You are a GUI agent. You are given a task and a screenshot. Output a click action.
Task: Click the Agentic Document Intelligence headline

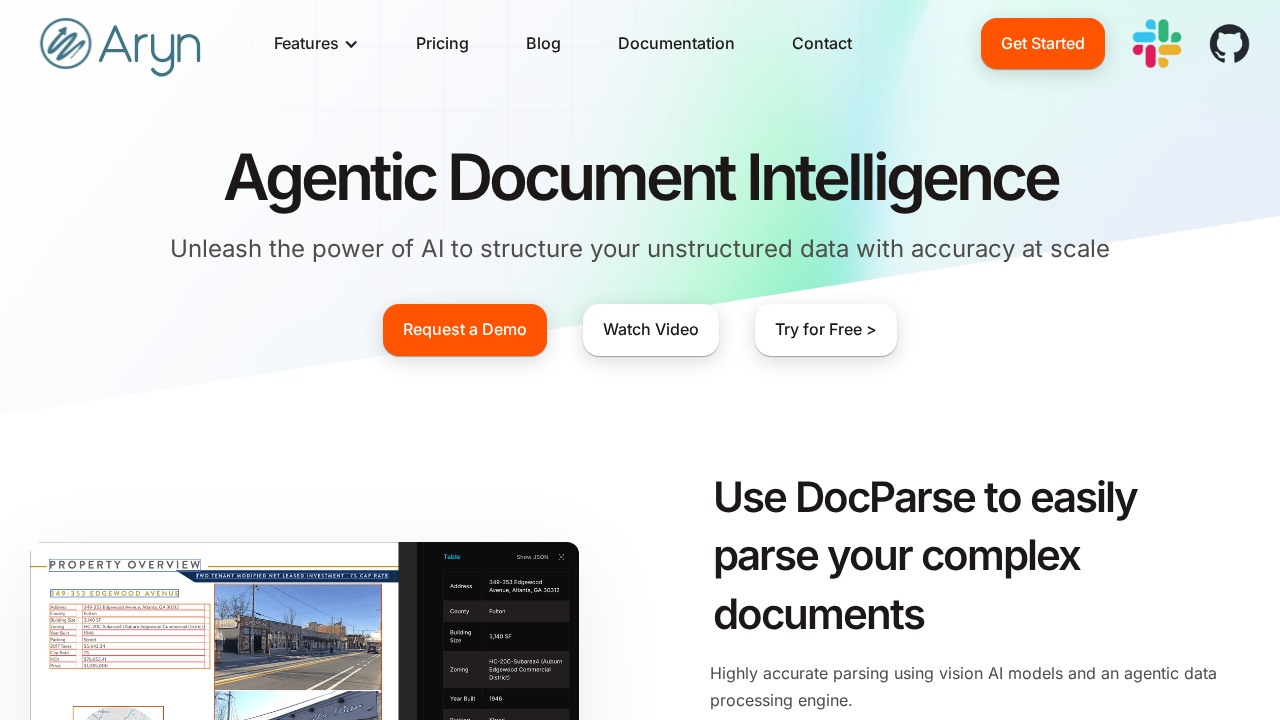[x=640, y=177]
